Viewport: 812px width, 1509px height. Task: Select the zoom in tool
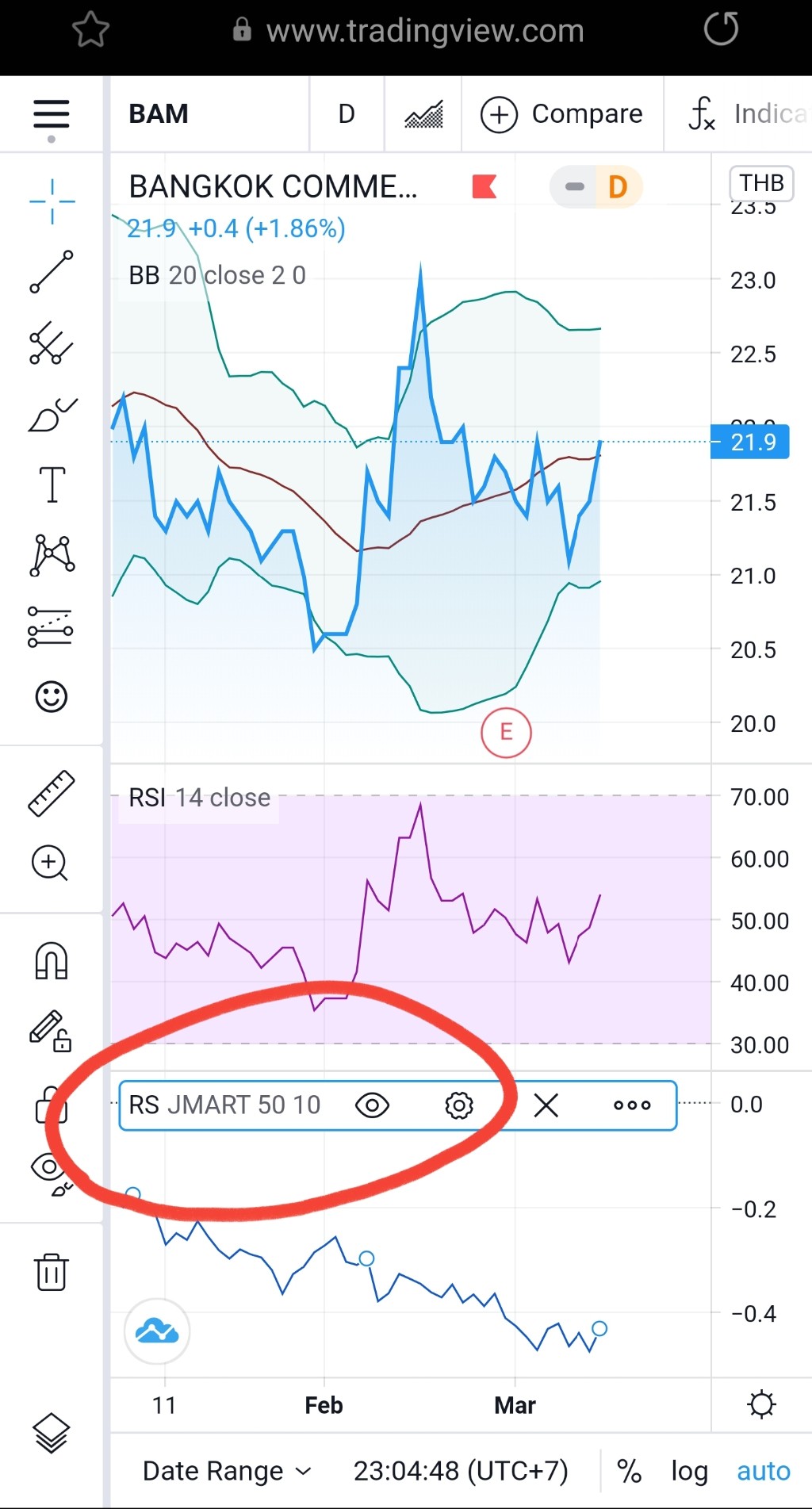[x=50, y=863]
